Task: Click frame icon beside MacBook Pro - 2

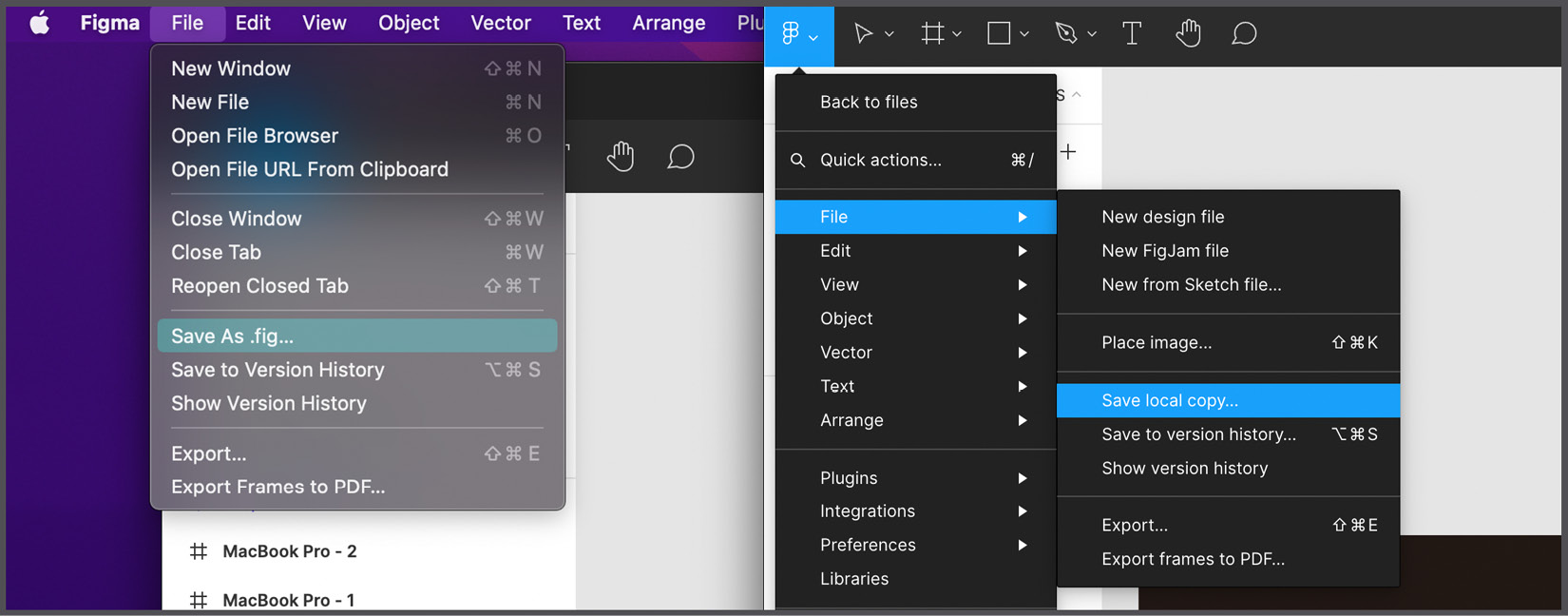Action: (199, 551)
